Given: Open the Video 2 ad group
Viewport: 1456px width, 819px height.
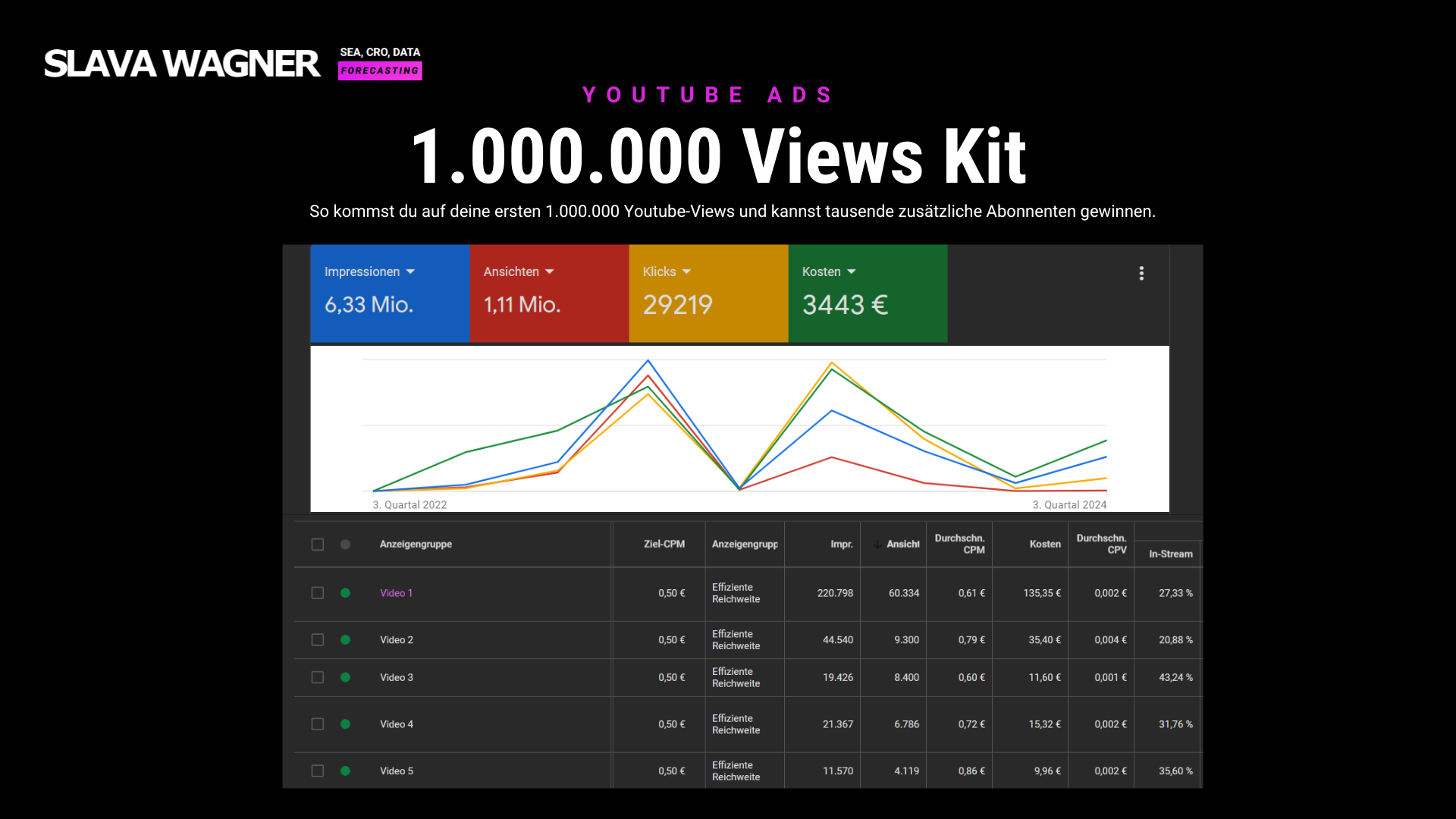Looking at the screenshot, I should point(397,640).
